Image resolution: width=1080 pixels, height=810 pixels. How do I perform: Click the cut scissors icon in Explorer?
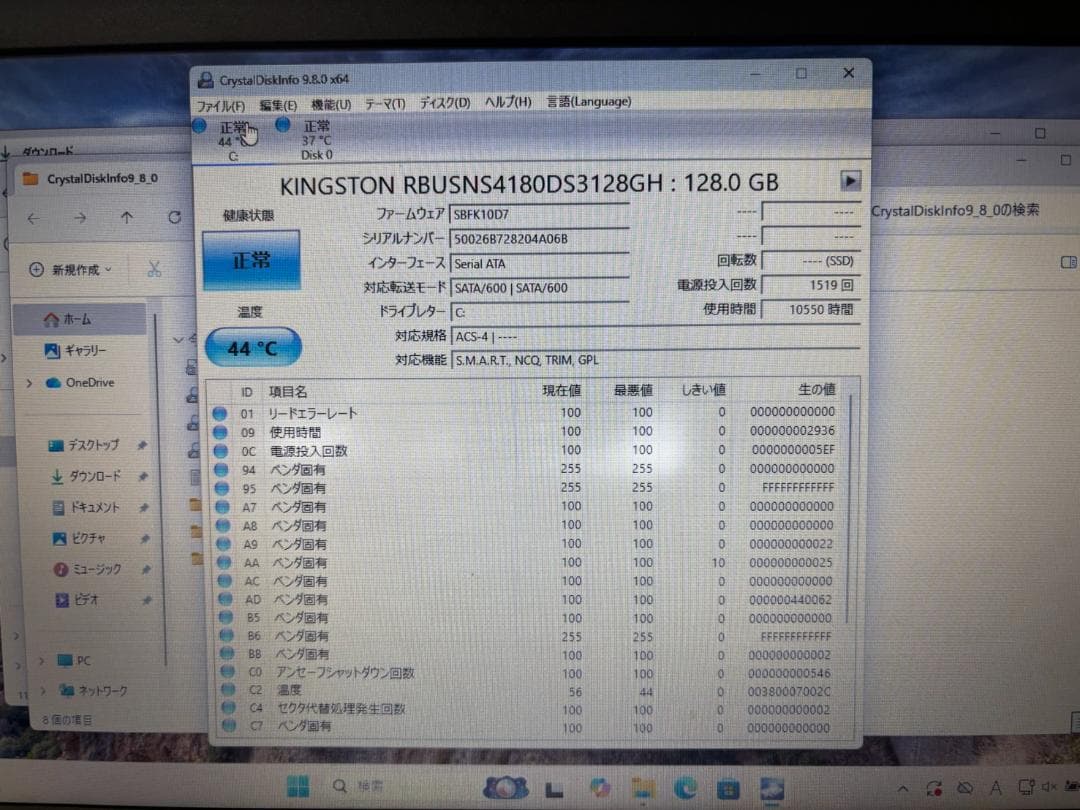154,268
